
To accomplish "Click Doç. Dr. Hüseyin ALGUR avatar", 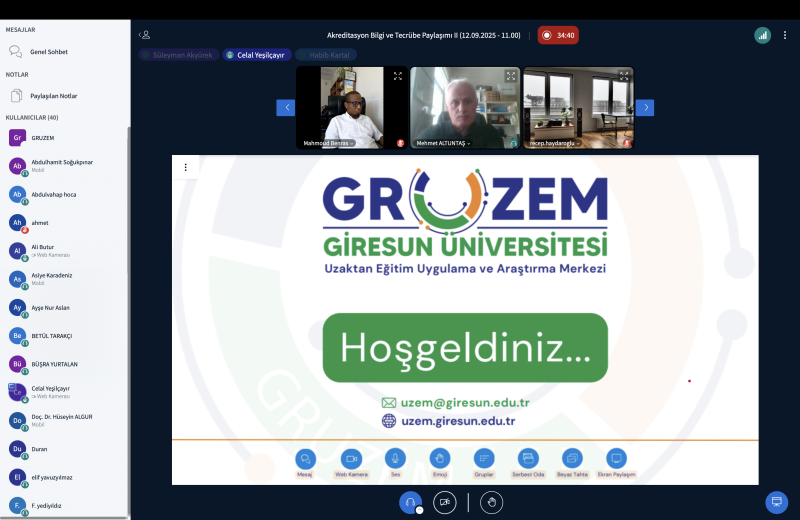I will click(x=17, y=420).
